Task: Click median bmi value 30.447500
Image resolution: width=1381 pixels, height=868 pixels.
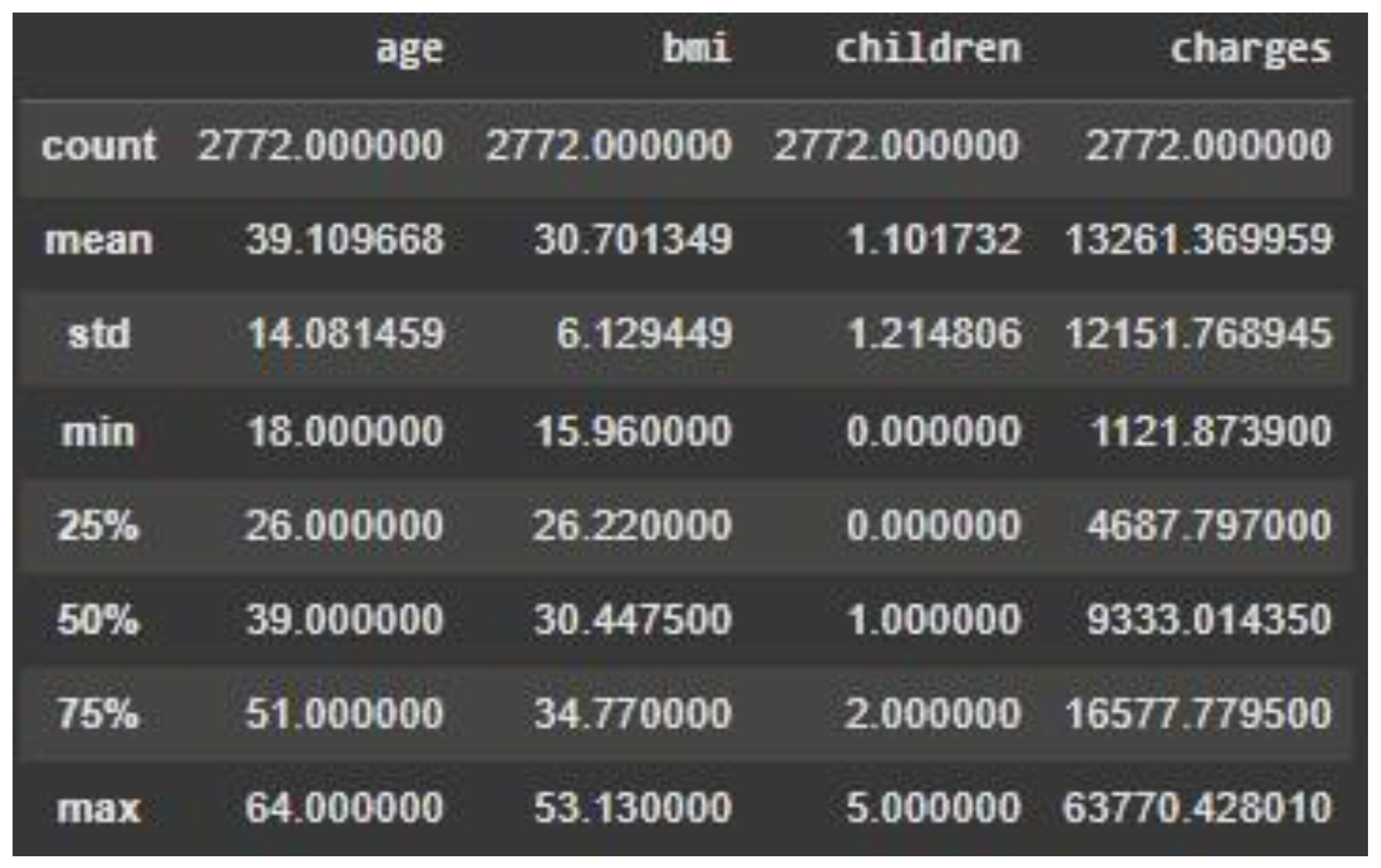Action: coord(633,619)
